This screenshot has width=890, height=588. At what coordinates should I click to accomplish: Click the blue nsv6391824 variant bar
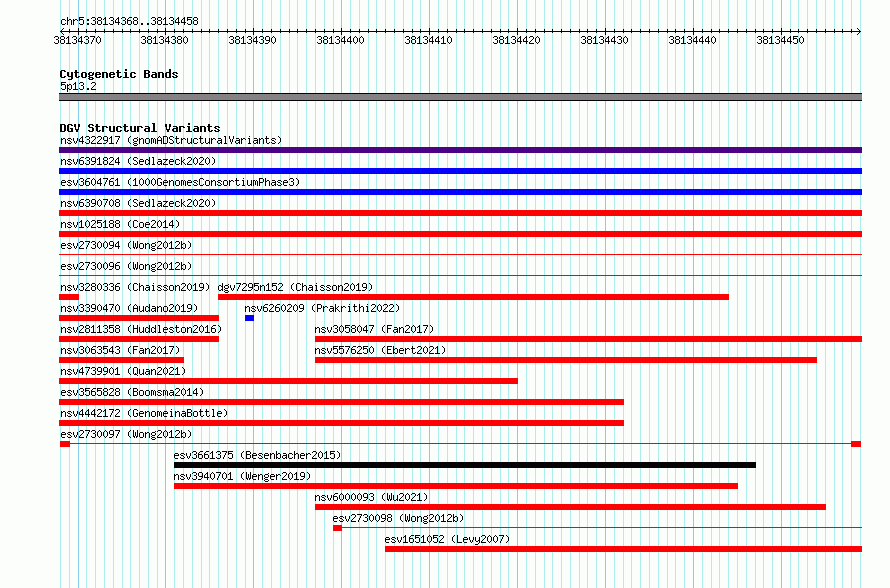pos(460,171)
